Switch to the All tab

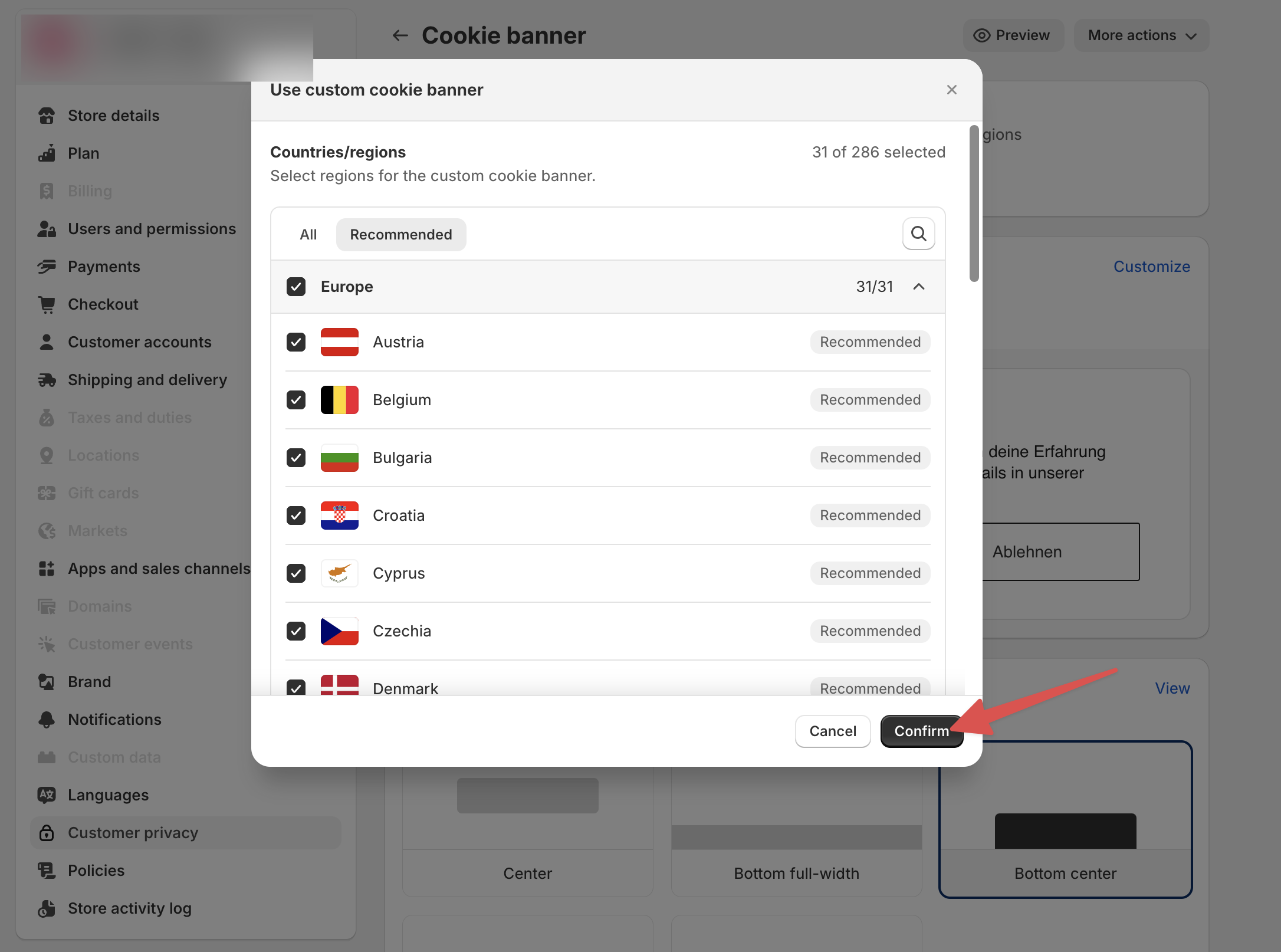point(308,234)
